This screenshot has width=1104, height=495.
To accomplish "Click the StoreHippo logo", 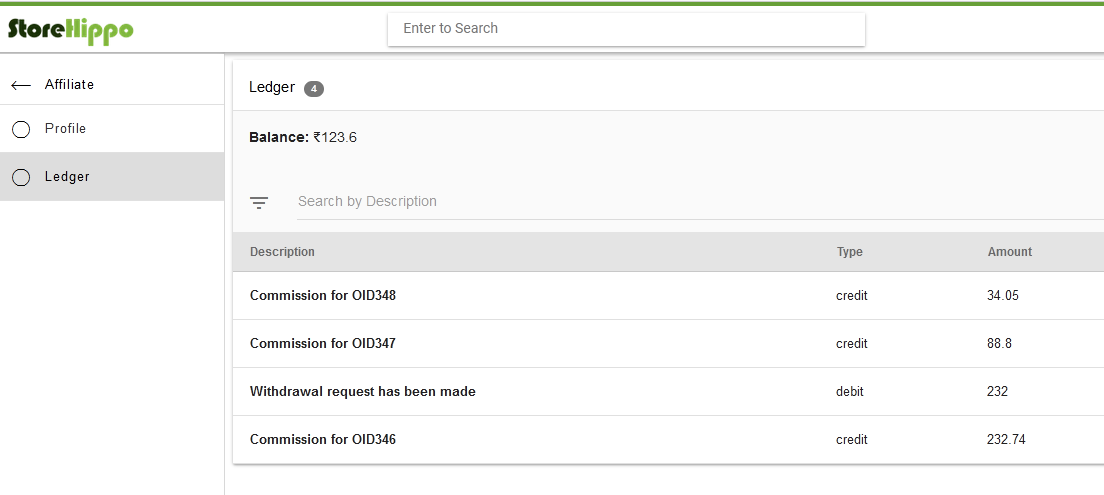I will pyautogui.click(x=70, y=30).
